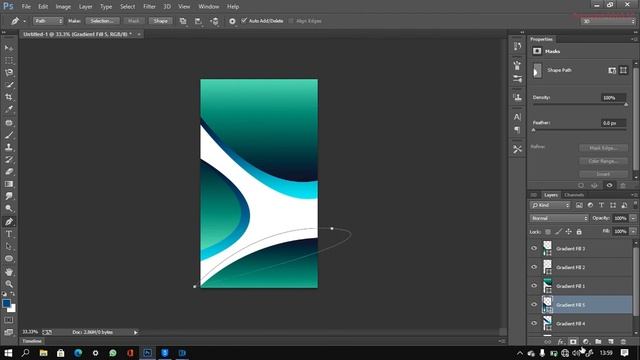Open the Opacity slider arrow
The height and width of the screenshot is (360, 640).
point(633,218)
